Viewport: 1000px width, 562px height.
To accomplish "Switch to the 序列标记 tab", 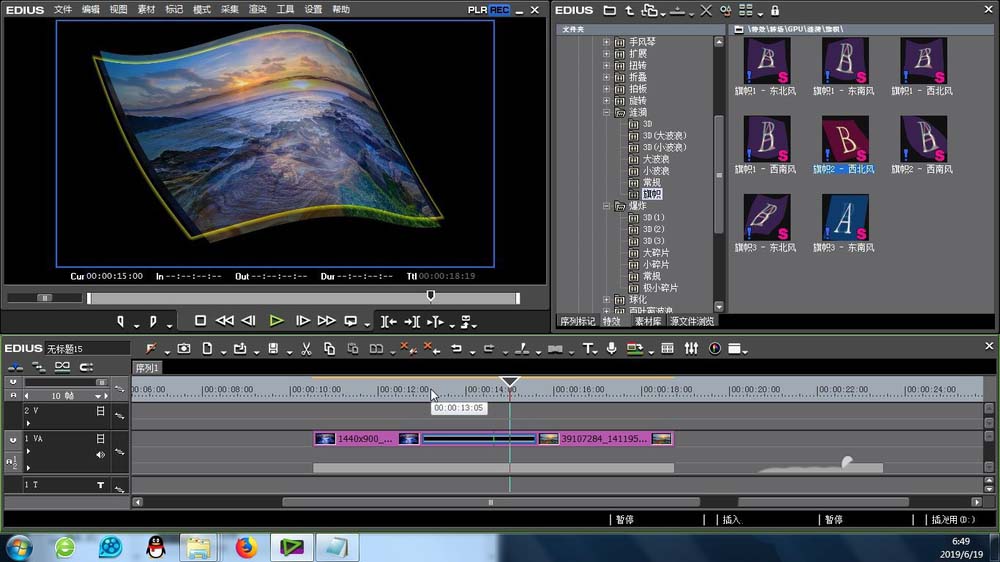I will pyautogui.click(x=577, y=322).
